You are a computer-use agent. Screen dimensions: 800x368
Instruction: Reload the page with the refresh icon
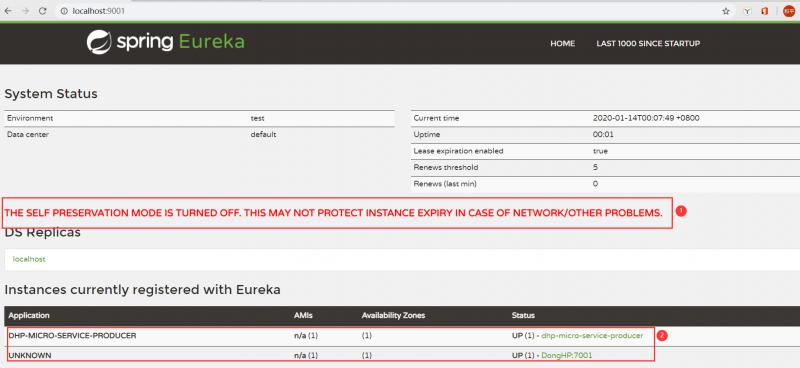click(43, 11)
